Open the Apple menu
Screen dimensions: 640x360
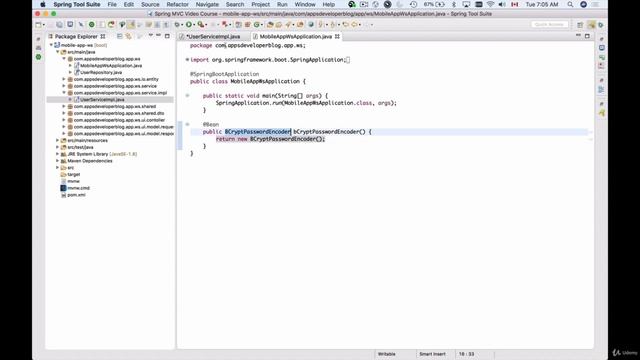coord(42,4)
